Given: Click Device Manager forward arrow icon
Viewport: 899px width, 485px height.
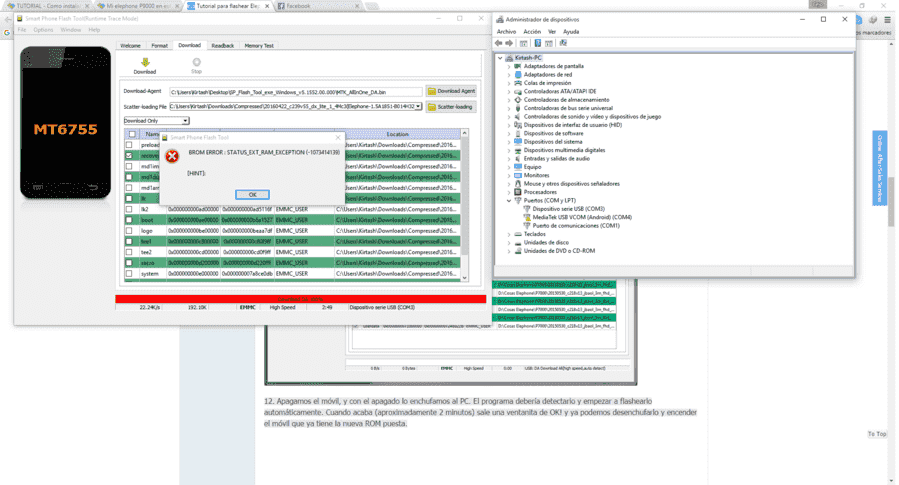Looking at the screenshot, I should [509, 43].
